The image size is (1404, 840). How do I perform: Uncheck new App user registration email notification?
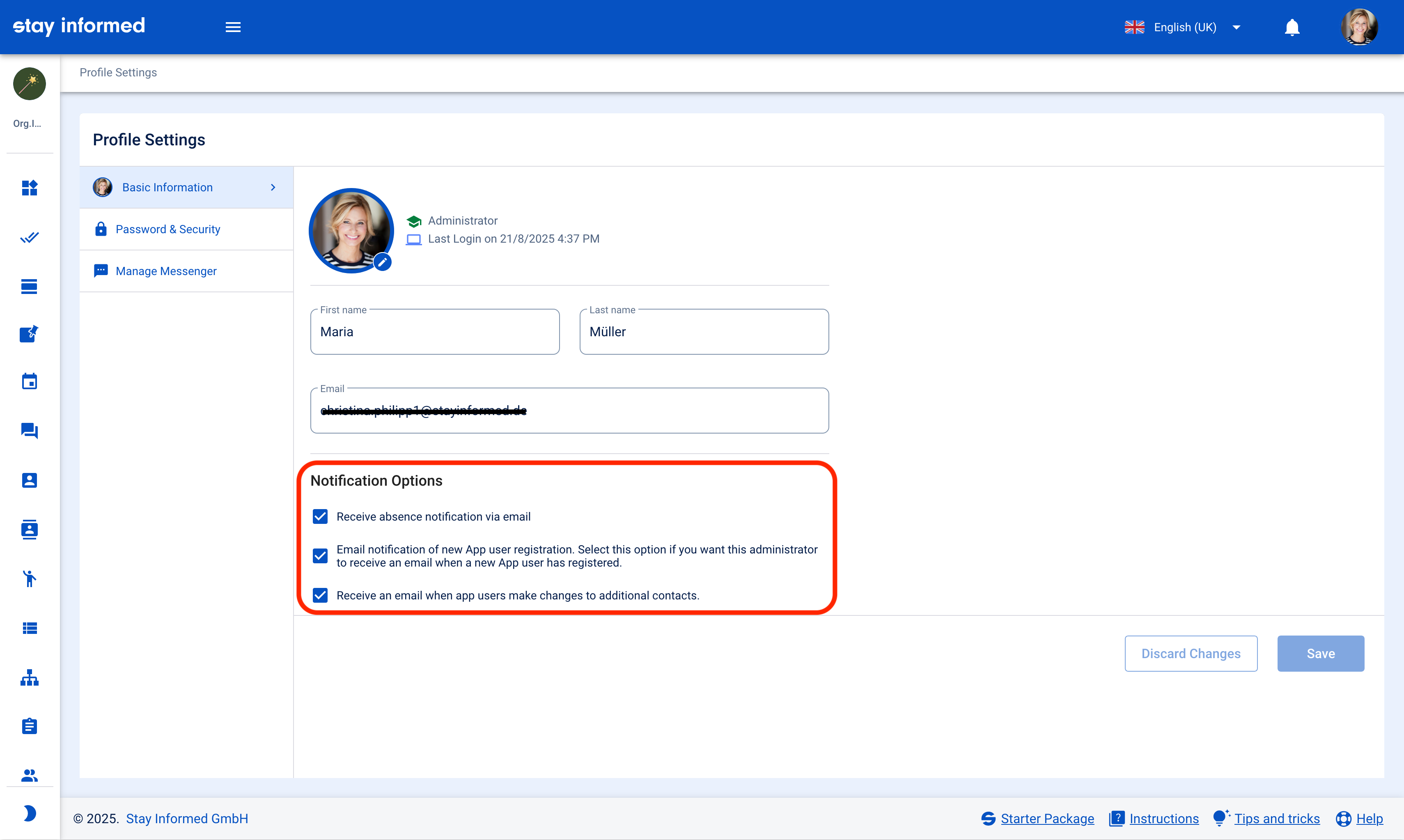[x=320, y=556]
